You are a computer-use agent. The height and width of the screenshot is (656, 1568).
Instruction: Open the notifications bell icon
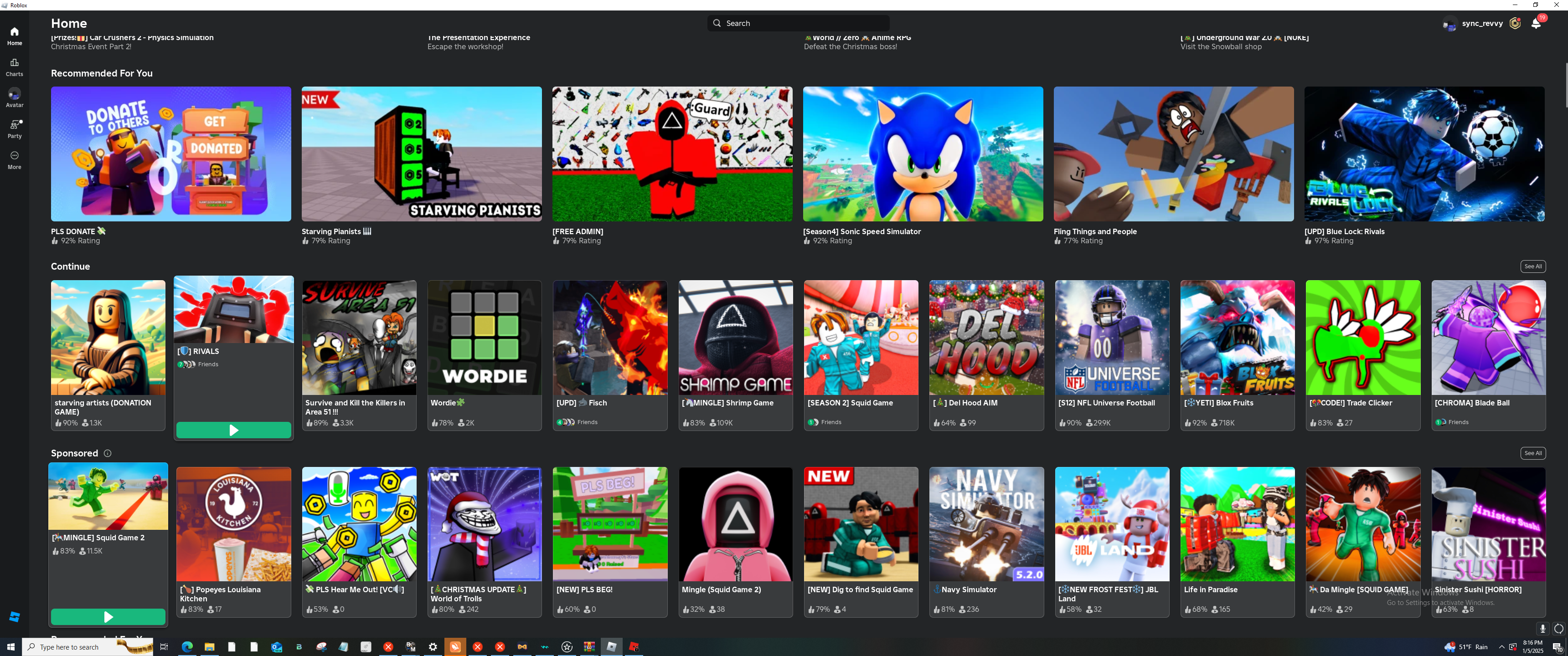click(1536, 23)
